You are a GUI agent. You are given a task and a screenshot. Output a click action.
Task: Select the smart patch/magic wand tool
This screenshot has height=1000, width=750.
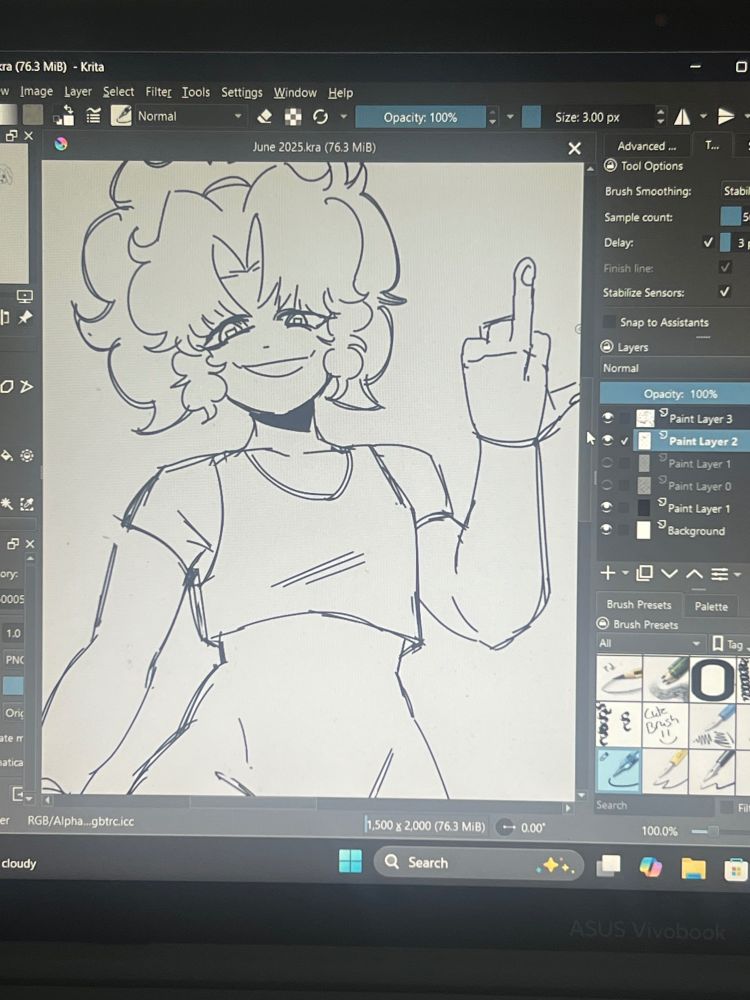coord(7,504)
